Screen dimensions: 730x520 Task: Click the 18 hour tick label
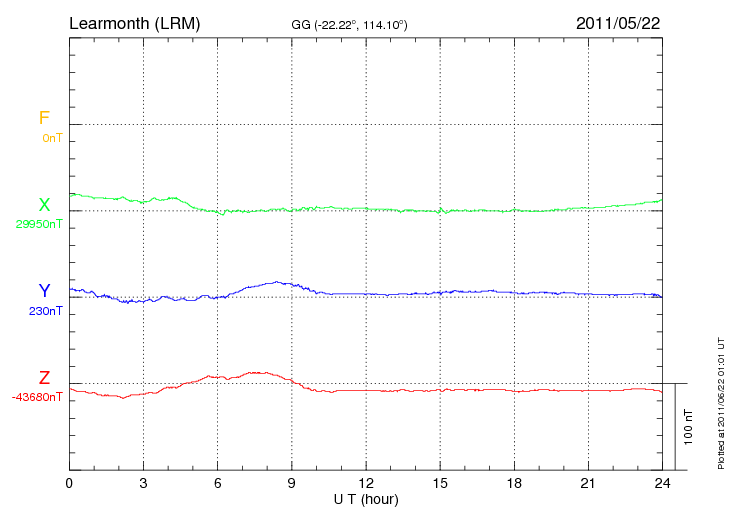click(x=514, y=483)
